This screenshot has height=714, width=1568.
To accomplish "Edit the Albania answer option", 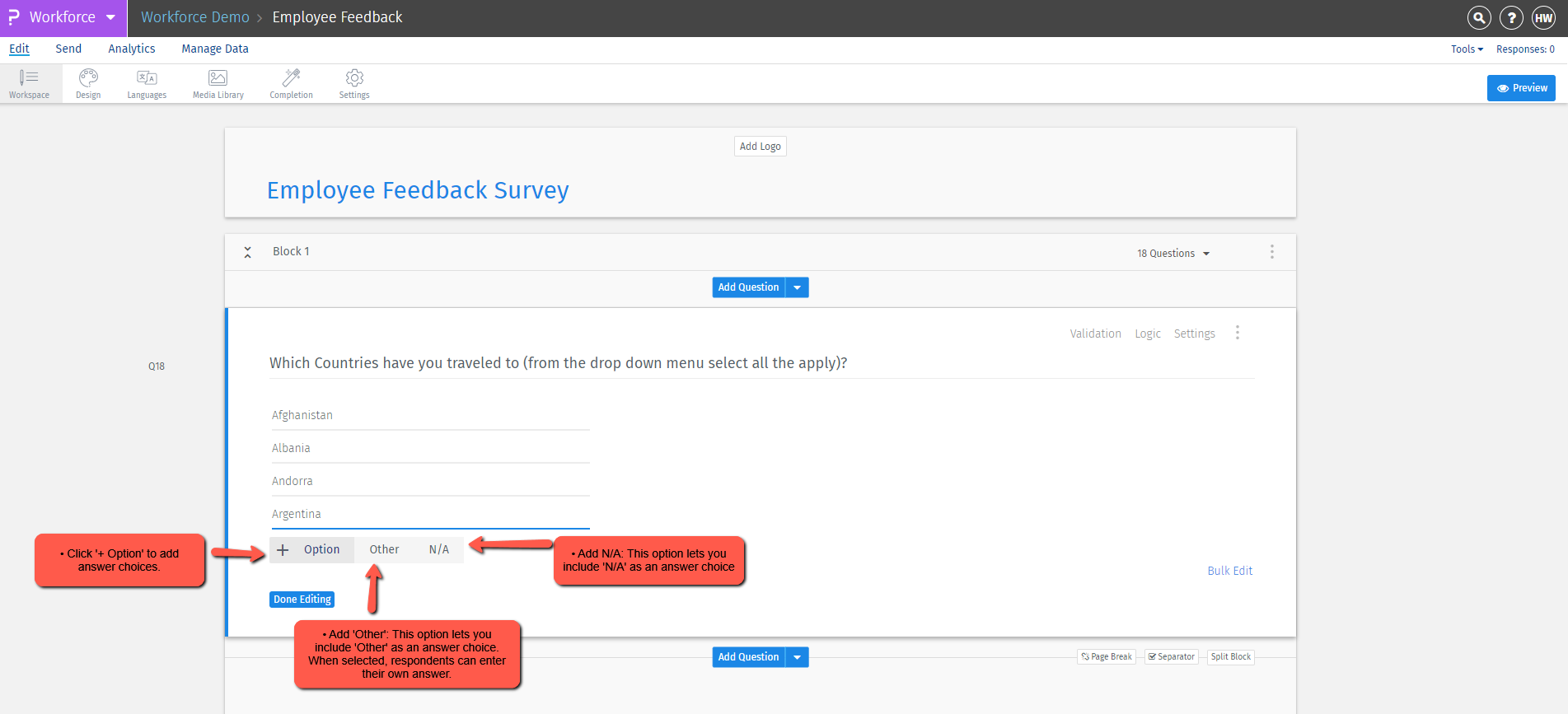I will coord(430,448).
